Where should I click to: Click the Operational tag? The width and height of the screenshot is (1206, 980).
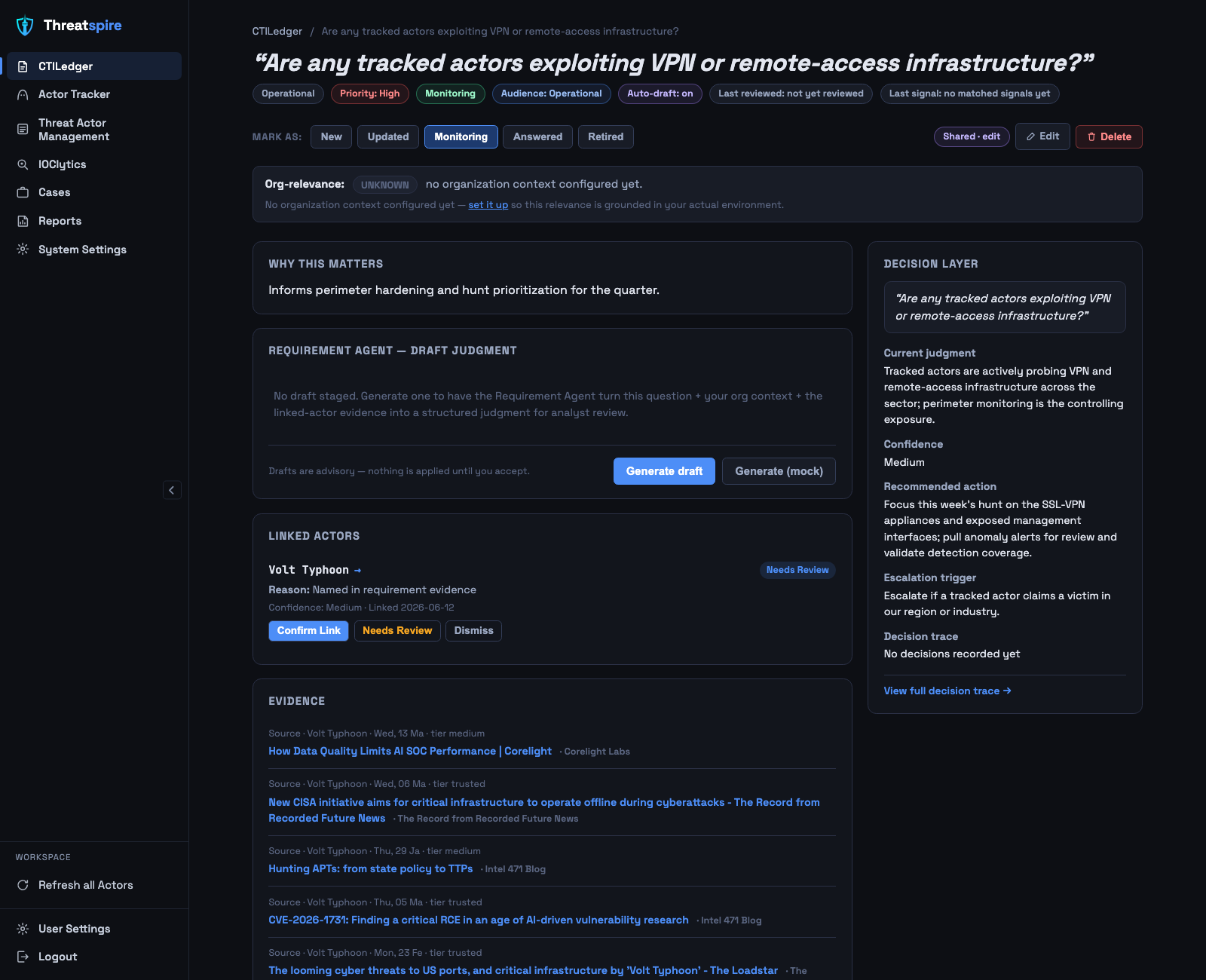coord(288,93)
